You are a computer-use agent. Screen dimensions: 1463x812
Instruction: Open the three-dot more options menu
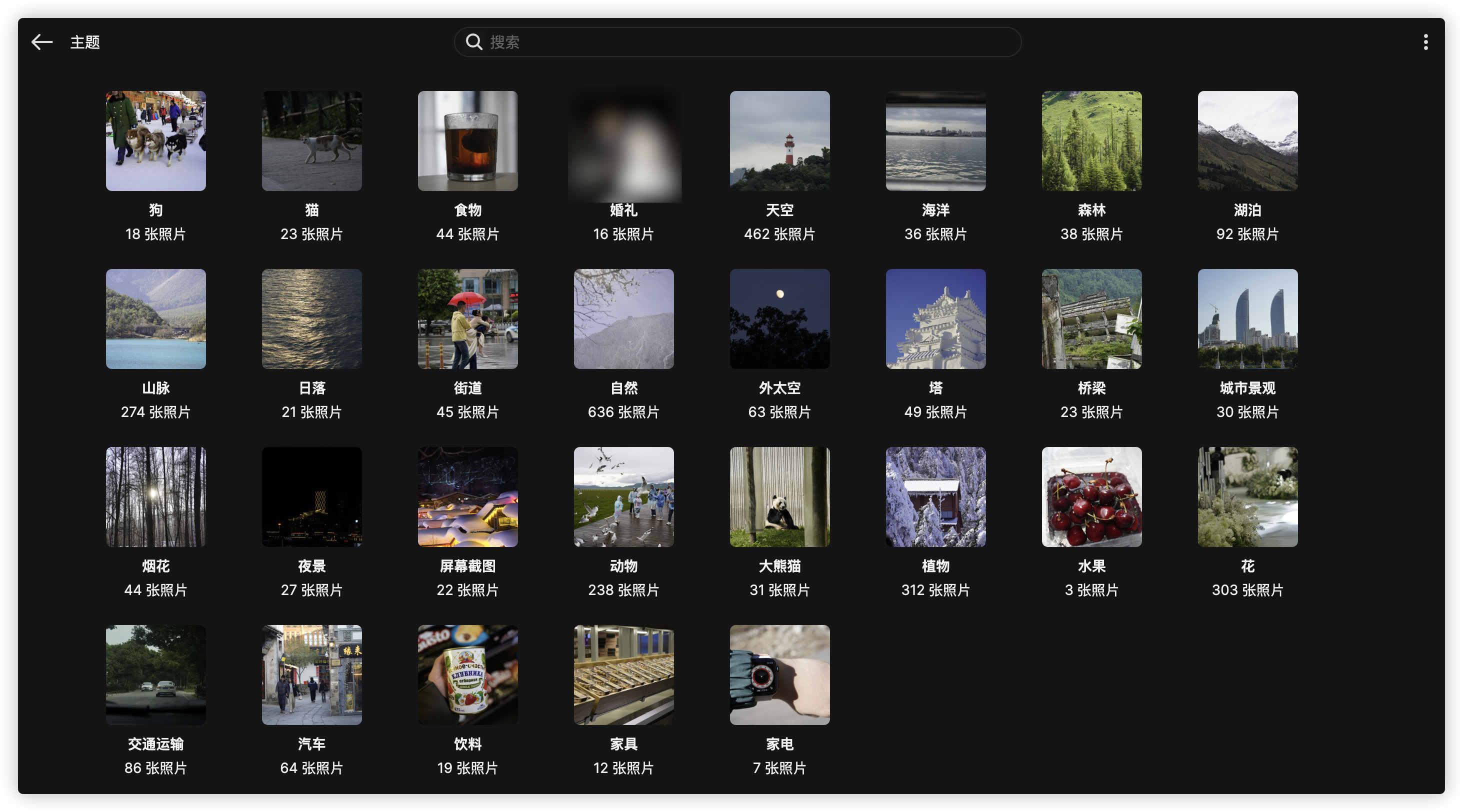tap(1425, 42)
